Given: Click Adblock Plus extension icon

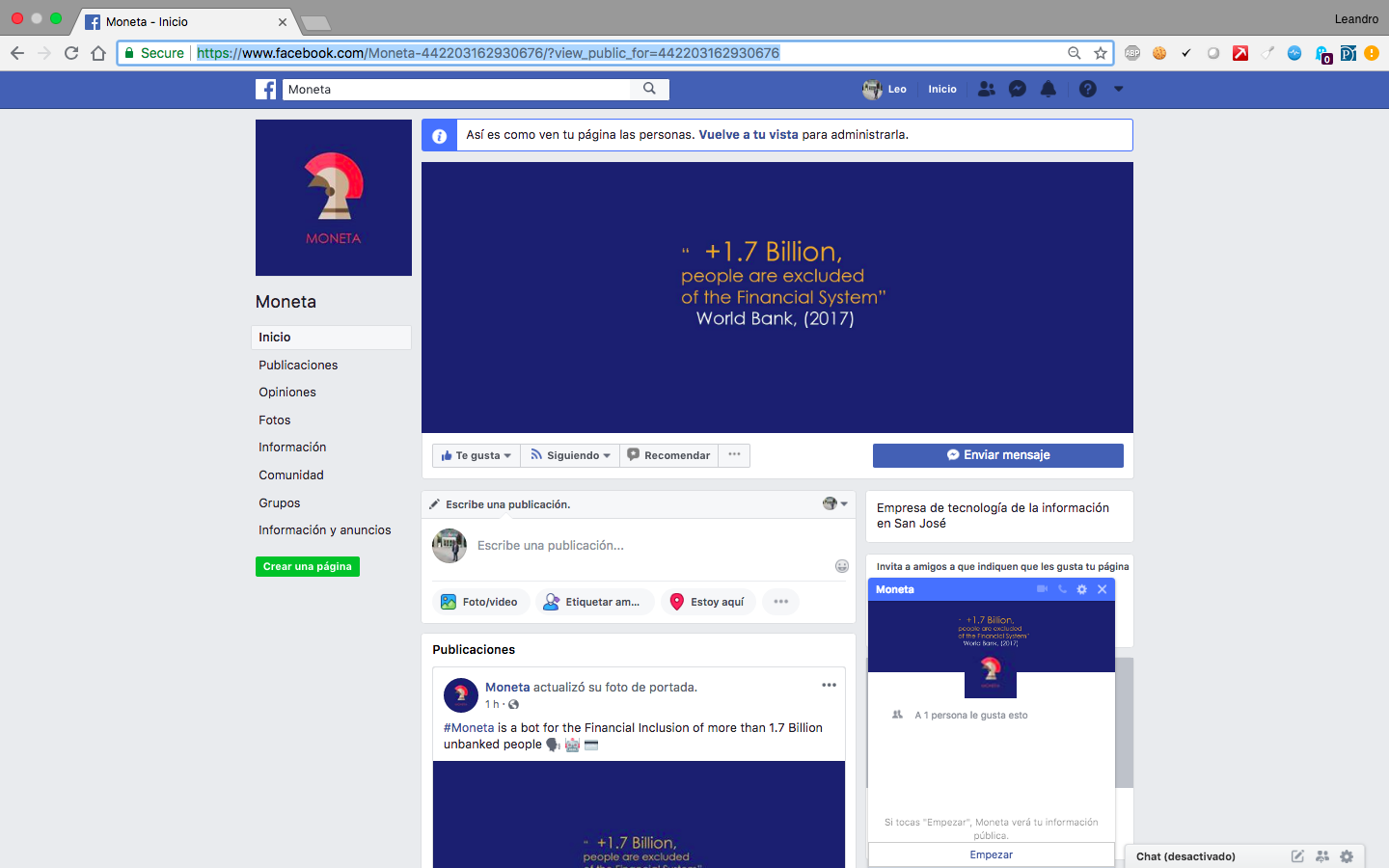Looking at the screenshot, I should point(1132,53).
